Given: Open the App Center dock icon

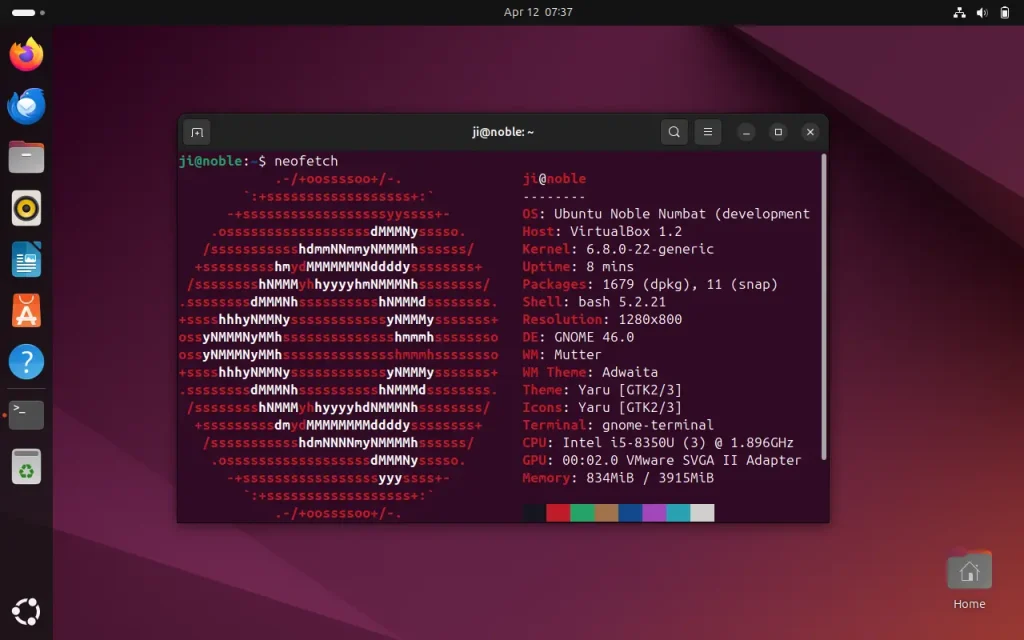Looking at the screenshot, I should click(26, 310).
